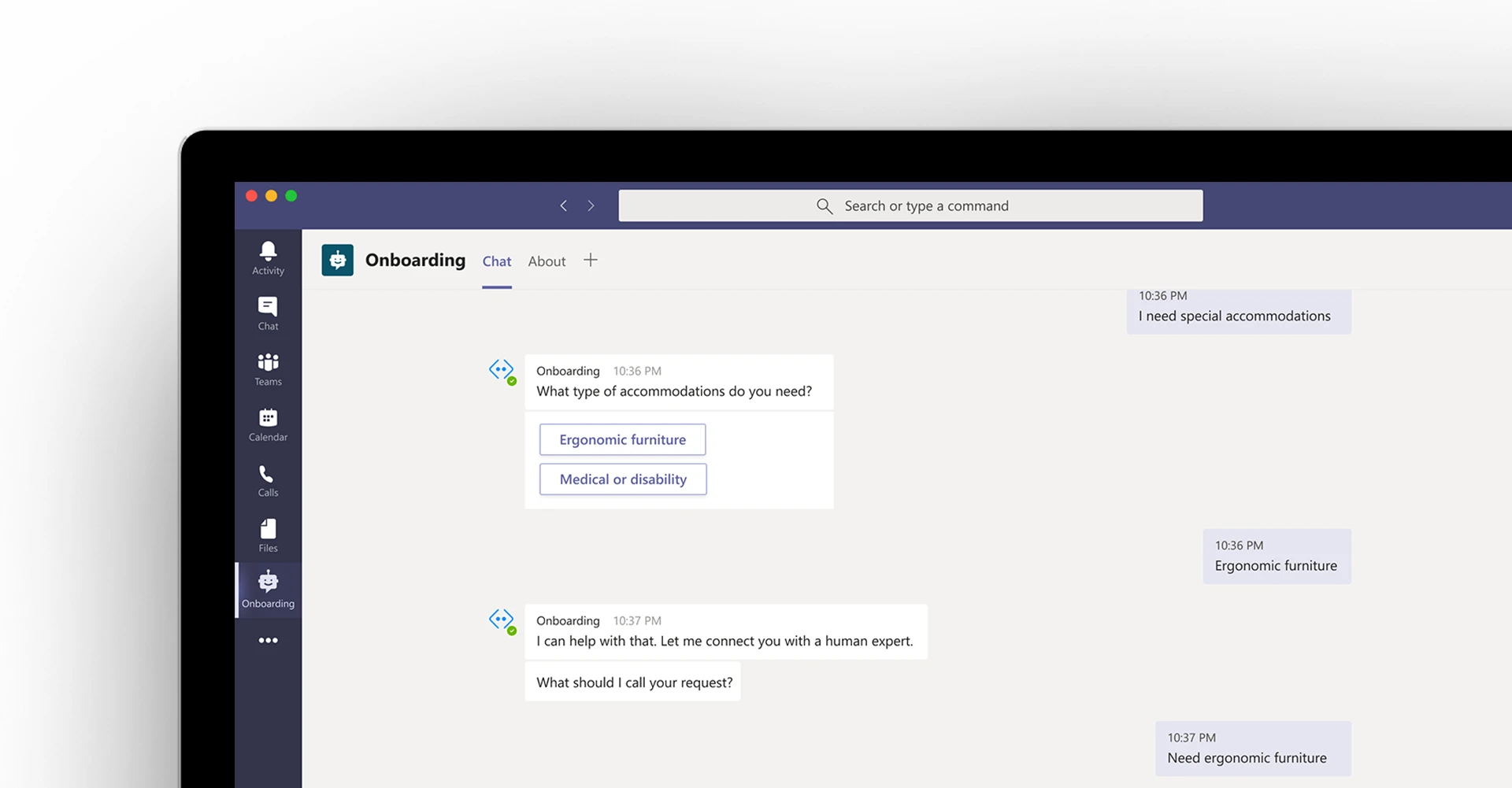Open the Activity feed

tap(268, 257)
